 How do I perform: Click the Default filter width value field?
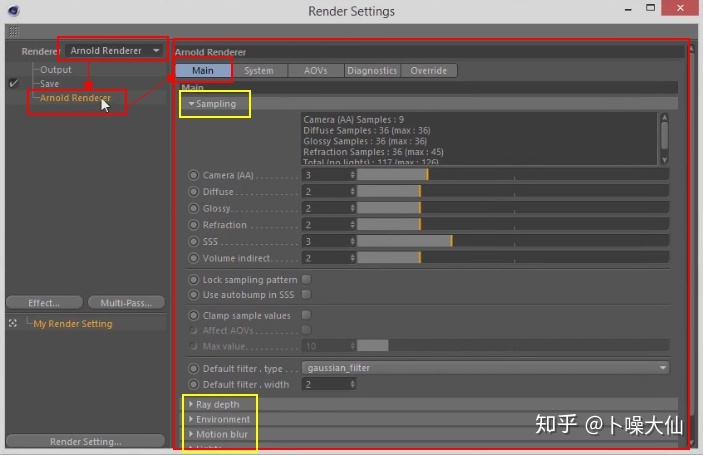(326, 384)
